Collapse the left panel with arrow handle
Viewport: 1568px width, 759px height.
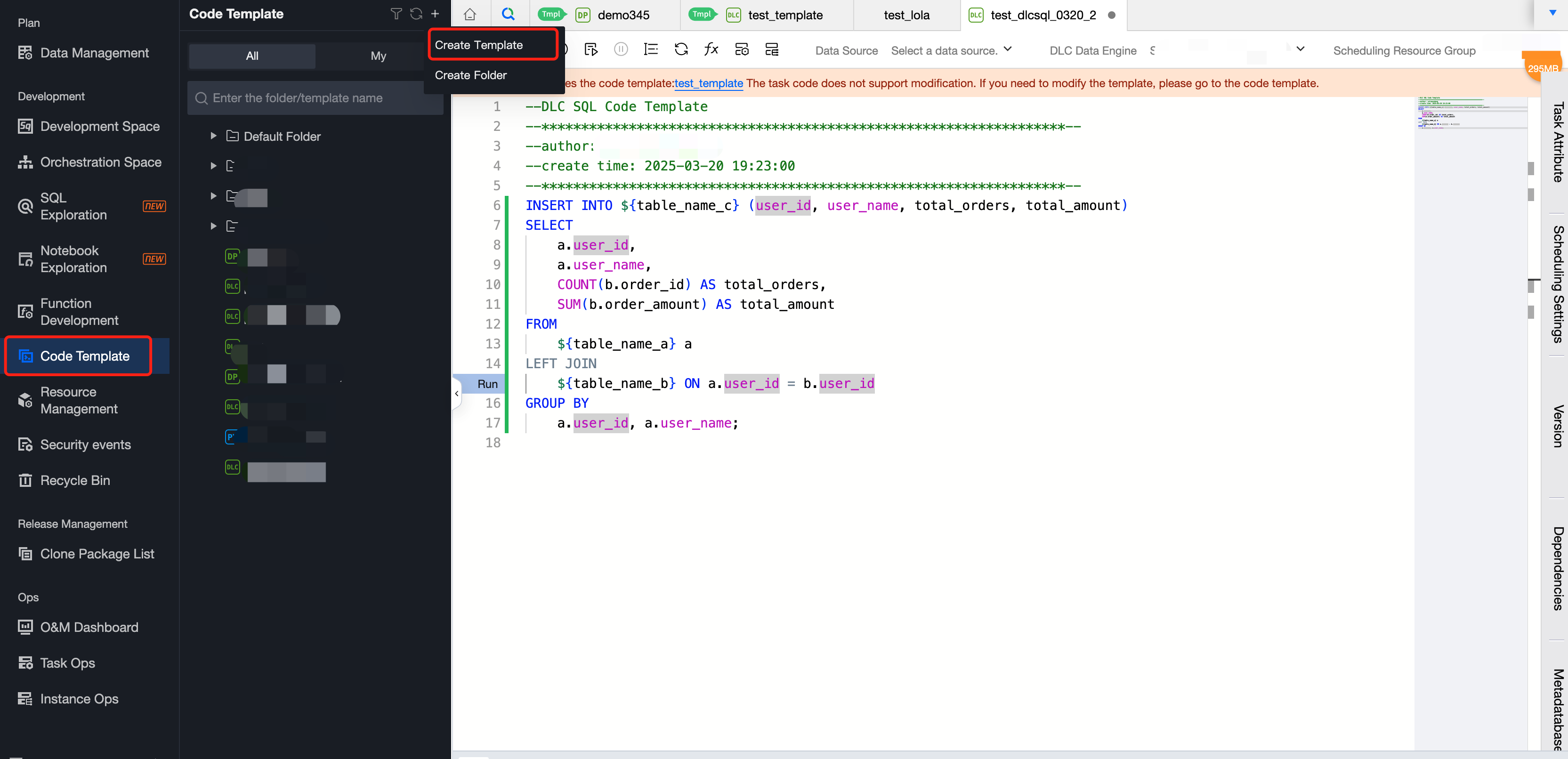pyautogui.click(x=457, y=394)
